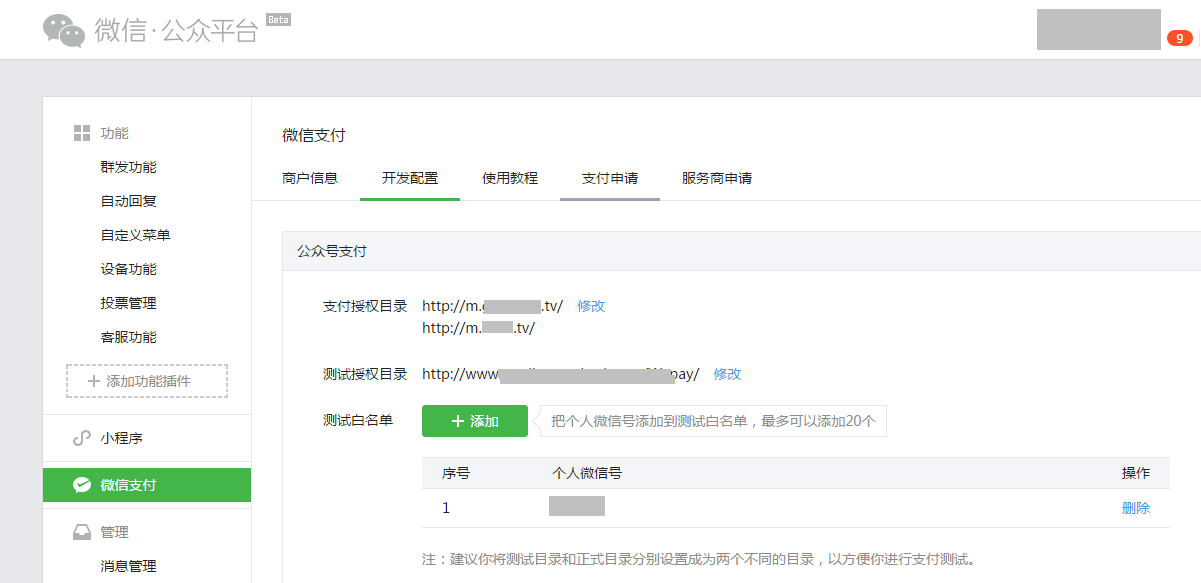Open 设备功能 in sidebar
The width and height of the screenshot is (1201, 583).
(129, 269)
